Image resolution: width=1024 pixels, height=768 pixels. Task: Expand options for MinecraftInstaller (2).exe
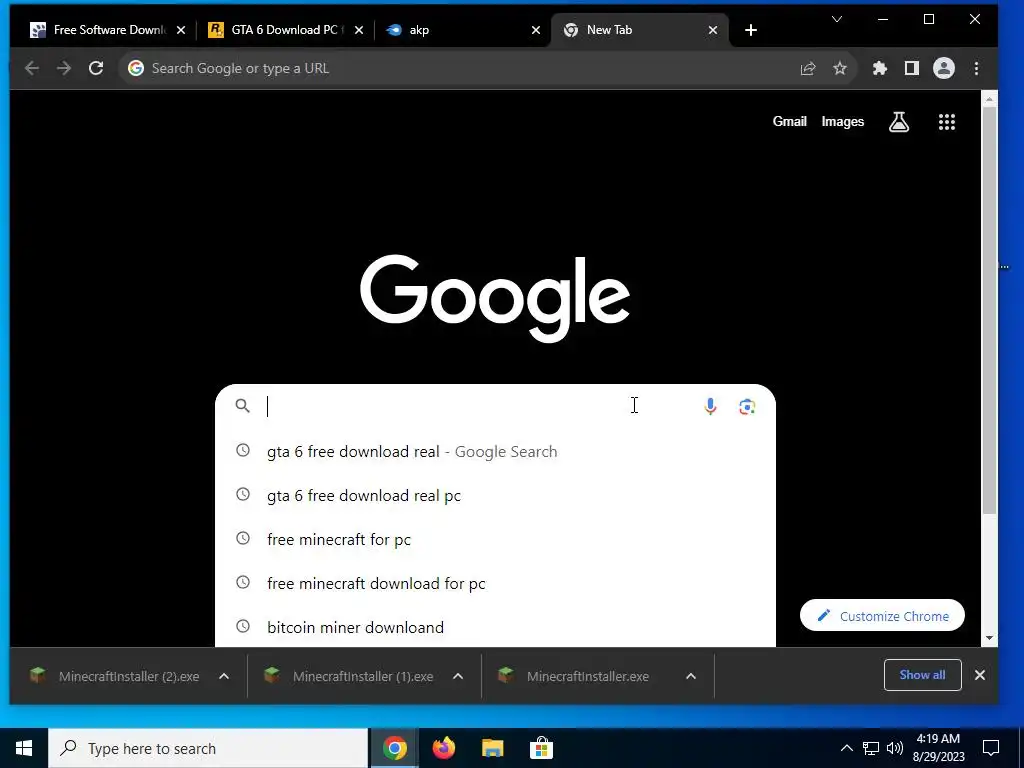(224, 676)
